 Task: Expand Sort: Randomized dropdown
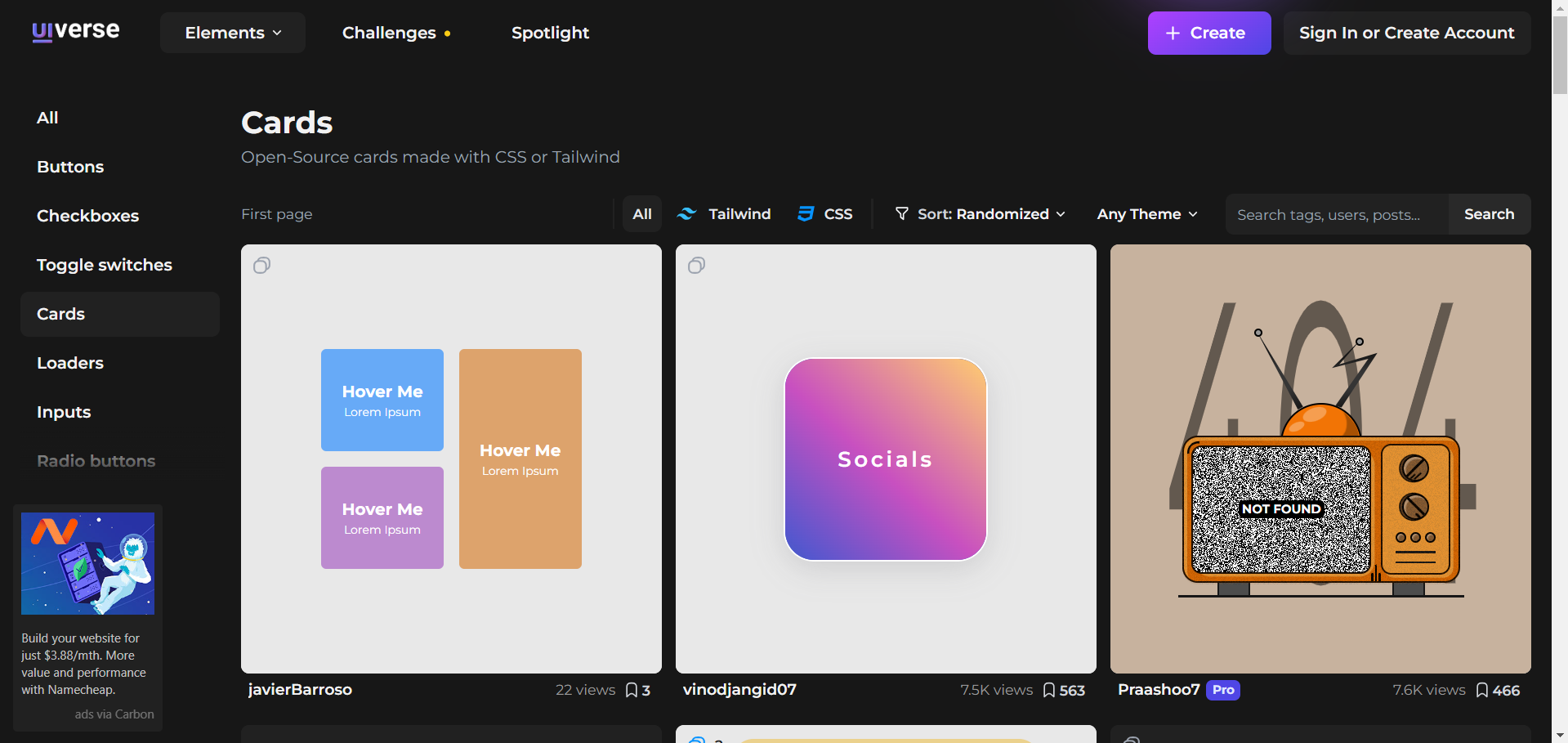tap(981, 214)
